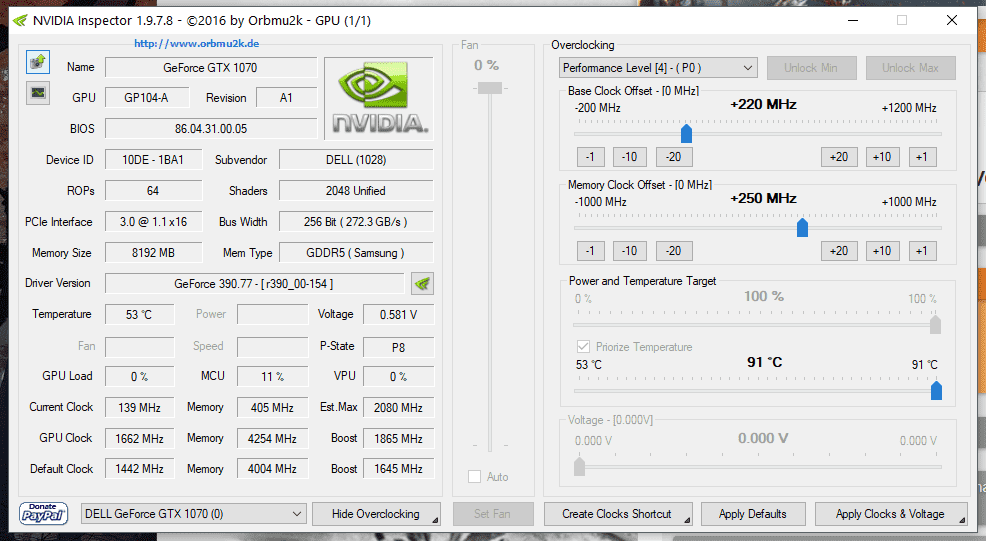This screenshot has height=541, width=986.
Task: Click Apply Defaults button
Action: tap(753, 514)
